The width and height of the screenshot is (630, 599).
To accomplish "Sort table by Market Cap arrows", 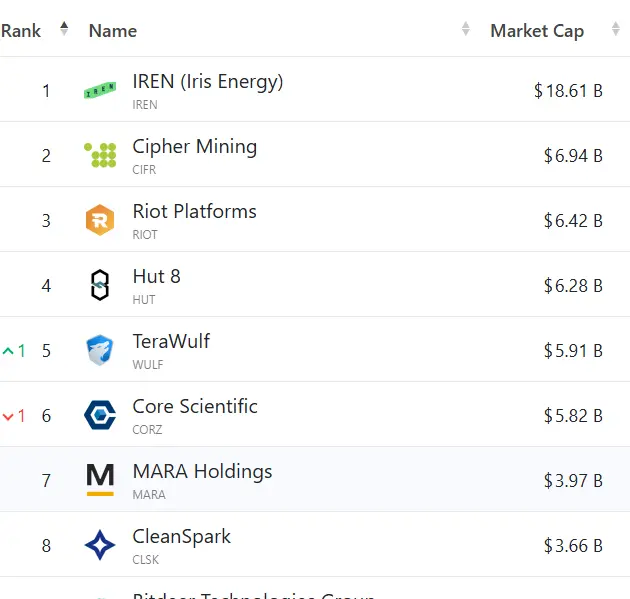I will click(616, 30).
